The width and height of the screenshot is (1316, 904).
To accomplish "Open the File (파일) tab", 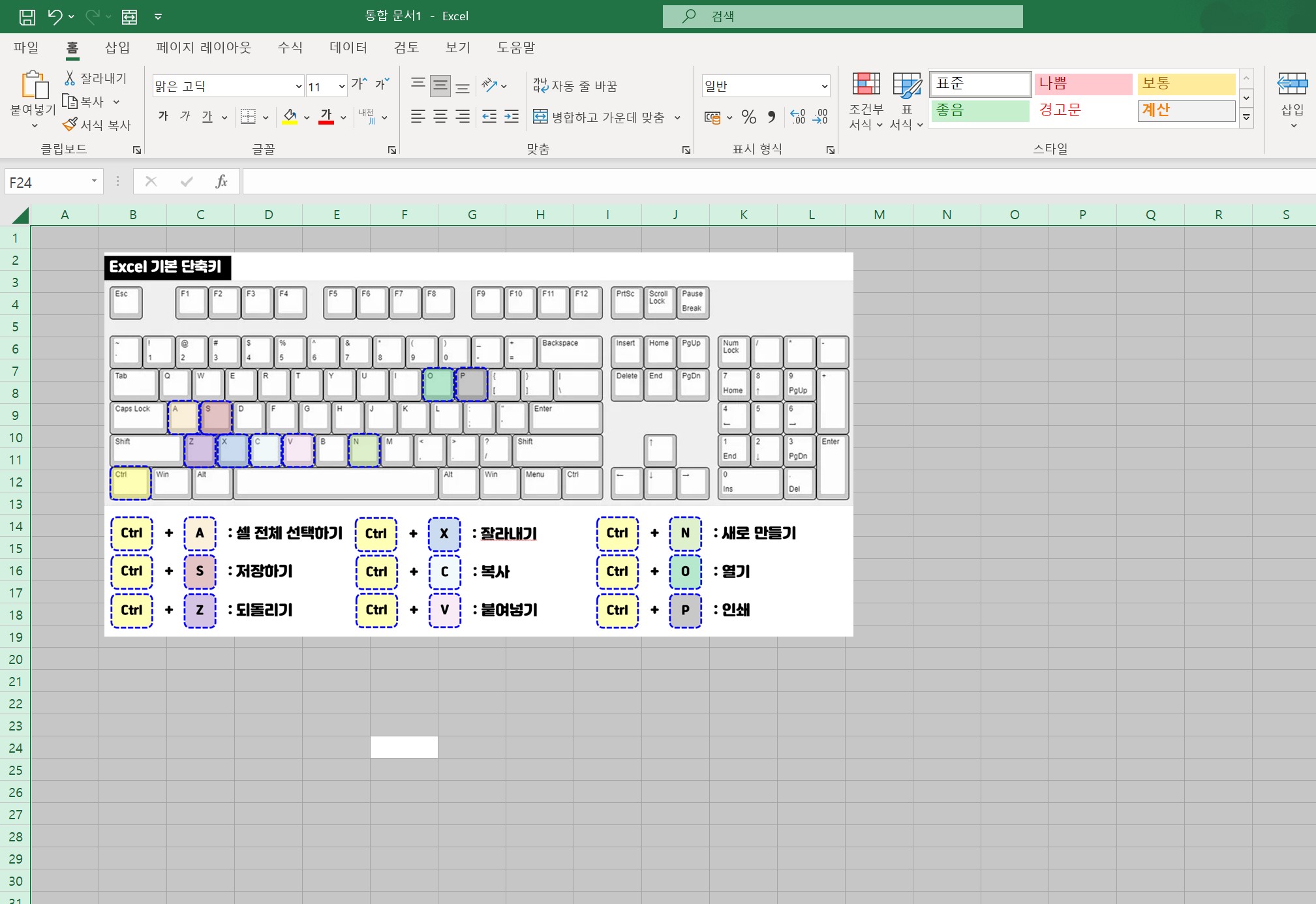I will (x=26, y=47).
